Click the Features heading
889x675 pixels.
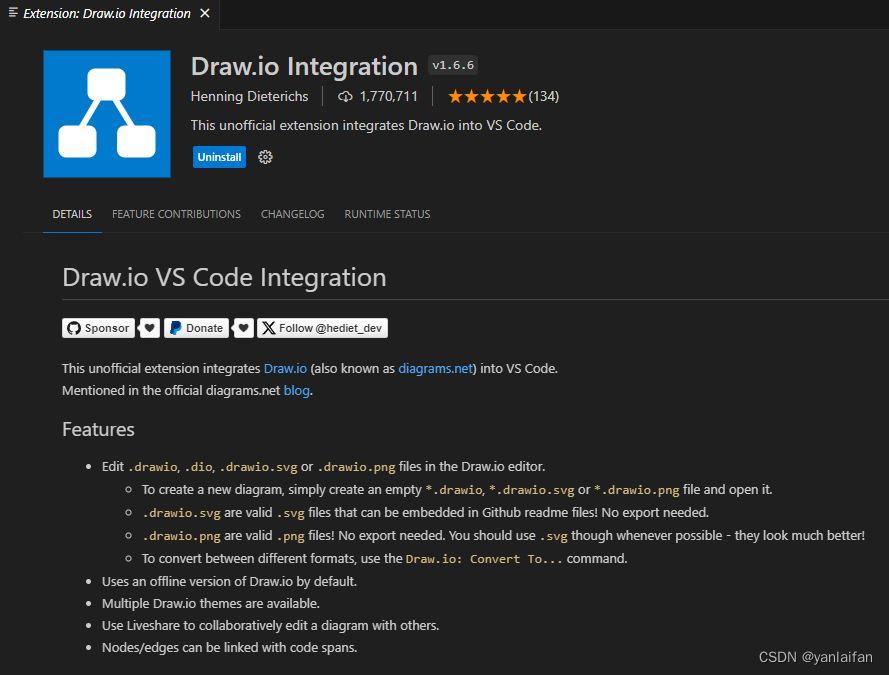pyautogui.click(x=99, y=430)
